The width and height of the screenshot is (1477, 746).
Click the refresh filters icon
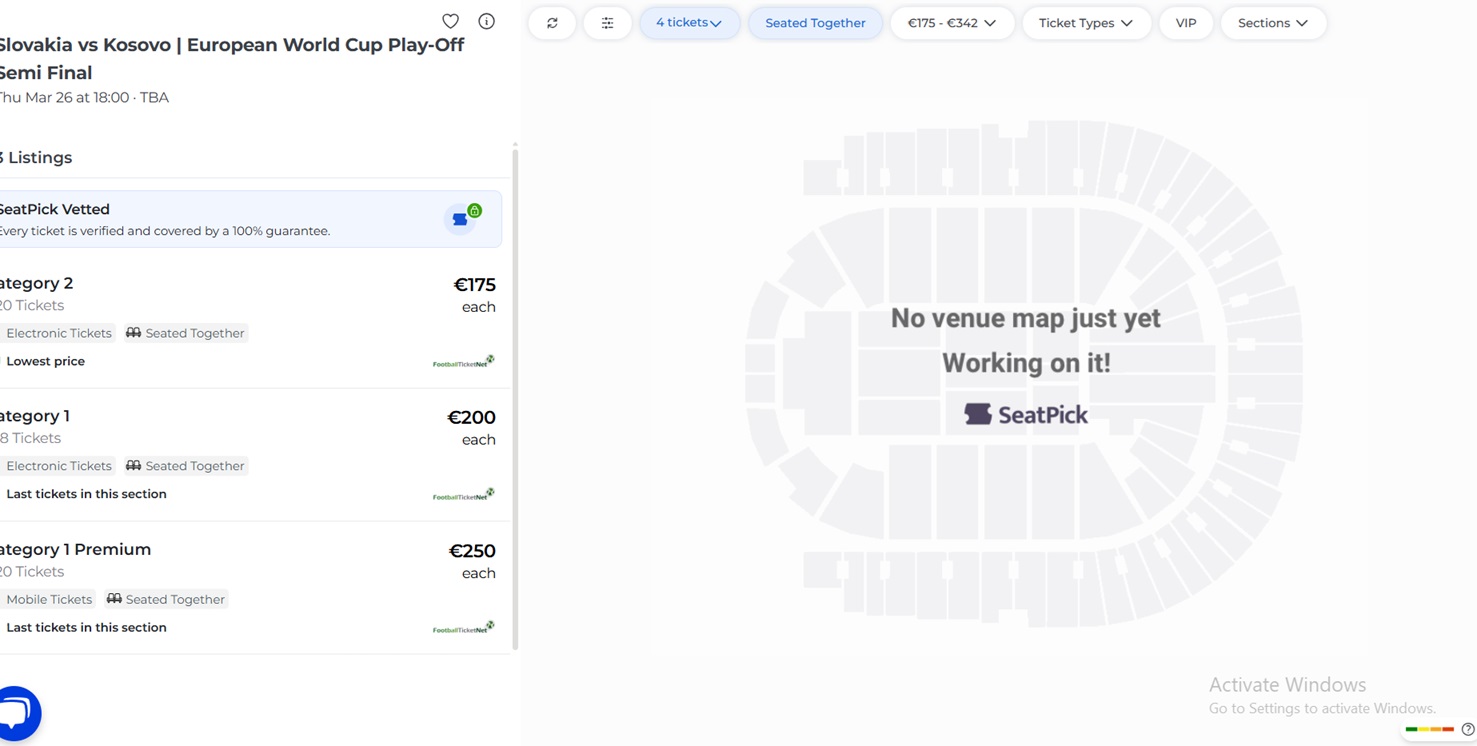click(552, 23)
